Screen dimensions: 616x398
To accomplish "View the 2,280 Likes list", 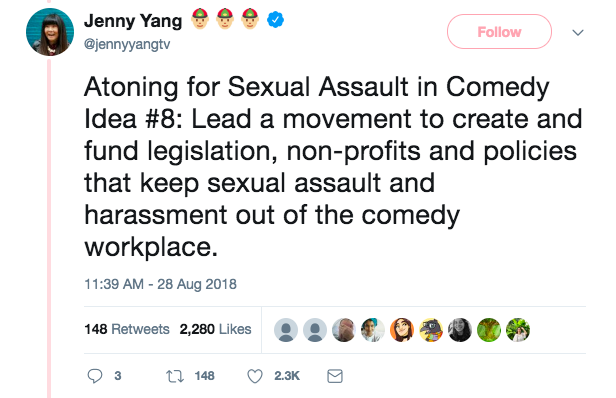I will tap(215, 329).
